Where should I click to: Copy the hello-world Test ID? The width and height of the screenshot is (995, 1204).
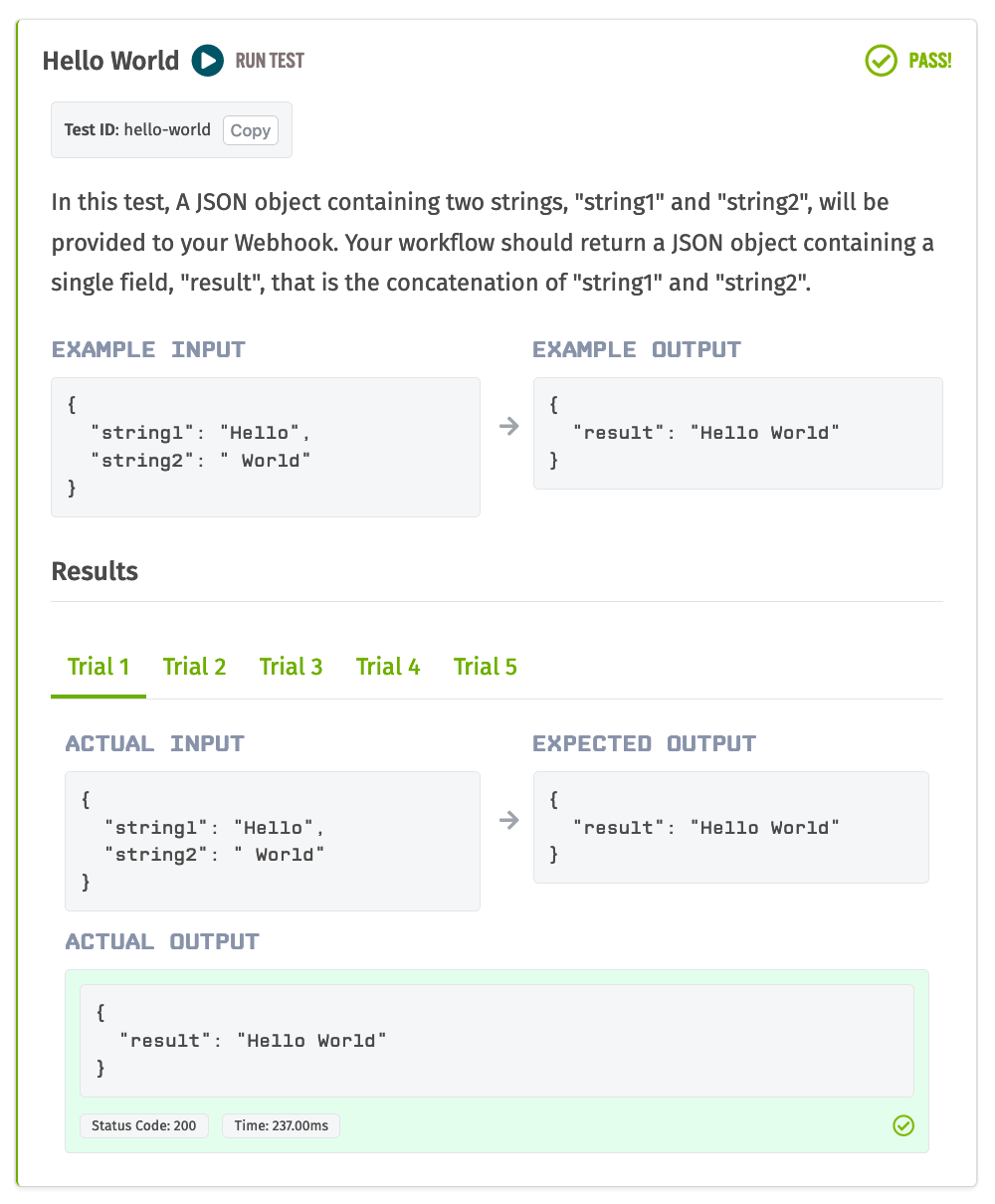point(250,130)
